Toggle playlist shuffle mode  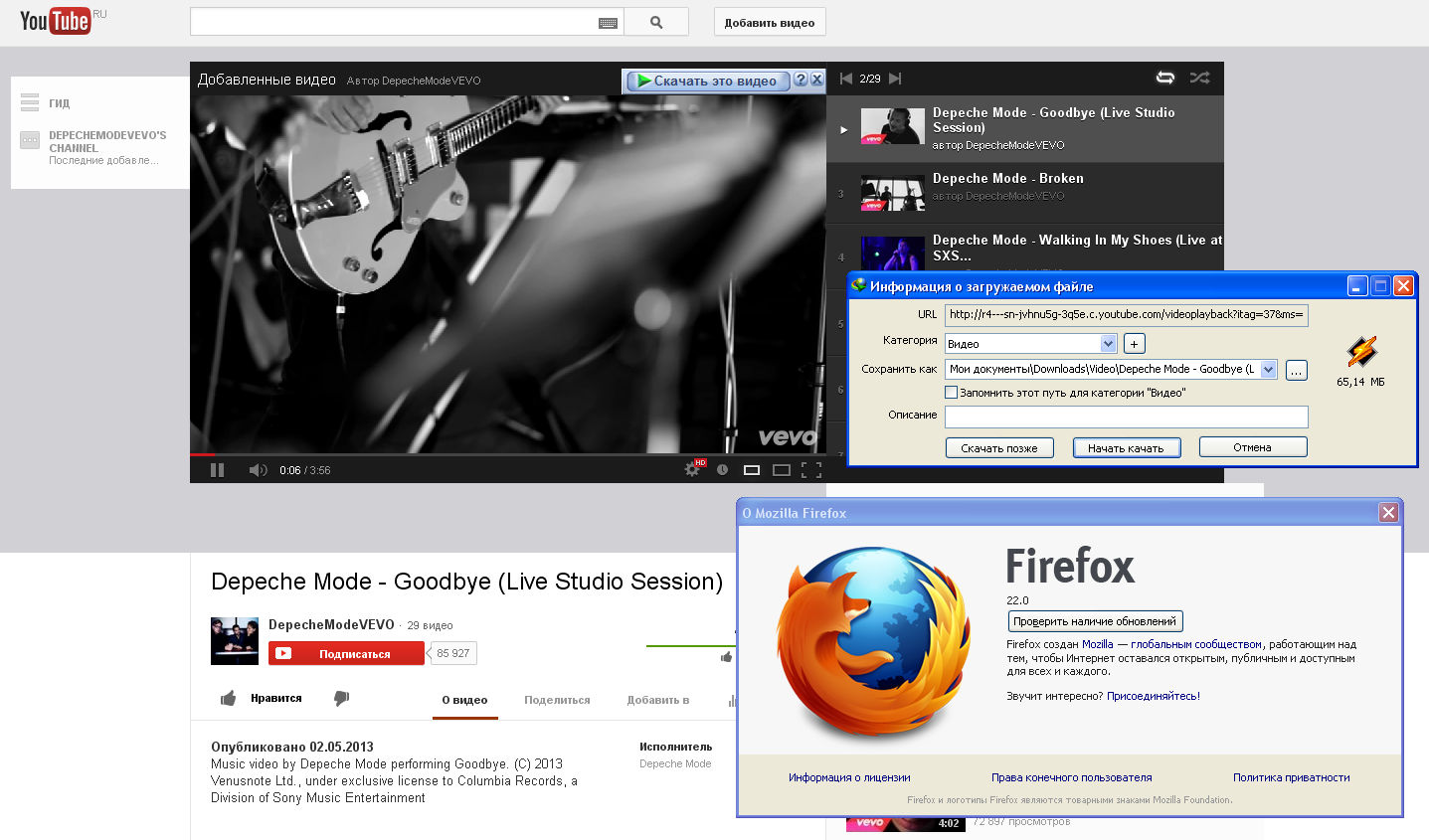click(1200, 78)
